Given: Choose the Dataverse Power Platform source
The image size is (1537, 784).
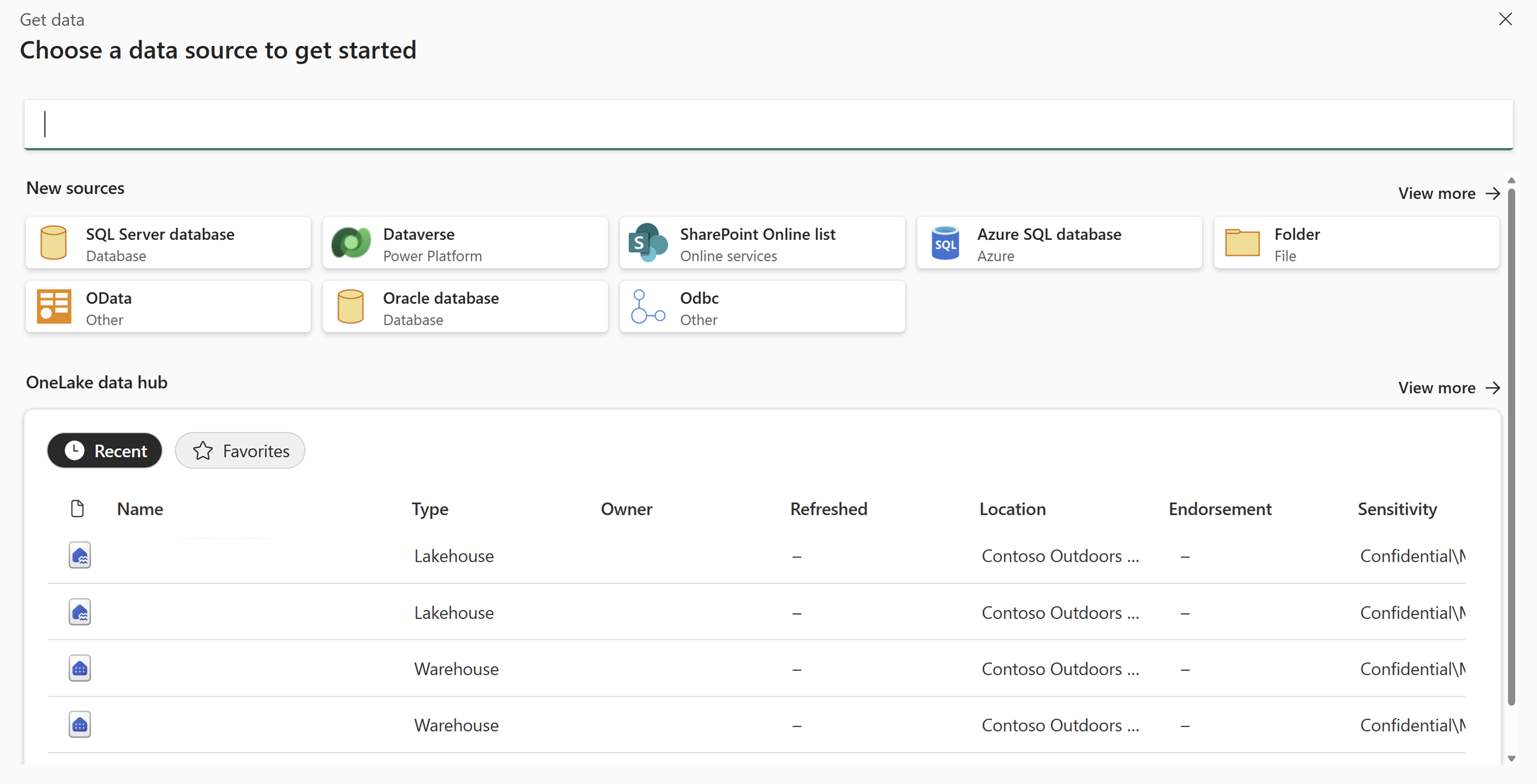Looking at the screenshot, I should (465, 243).
